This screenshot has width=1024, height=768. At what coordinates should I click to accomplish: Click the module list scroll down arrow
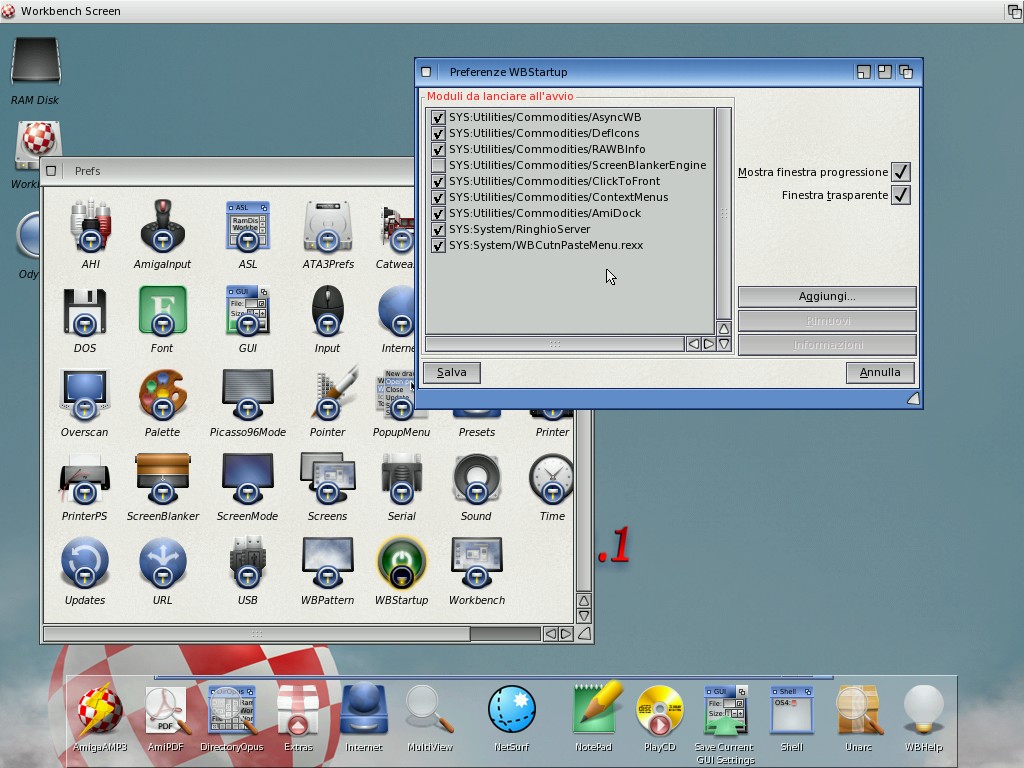pyautogui.click(x=724, y=344)
